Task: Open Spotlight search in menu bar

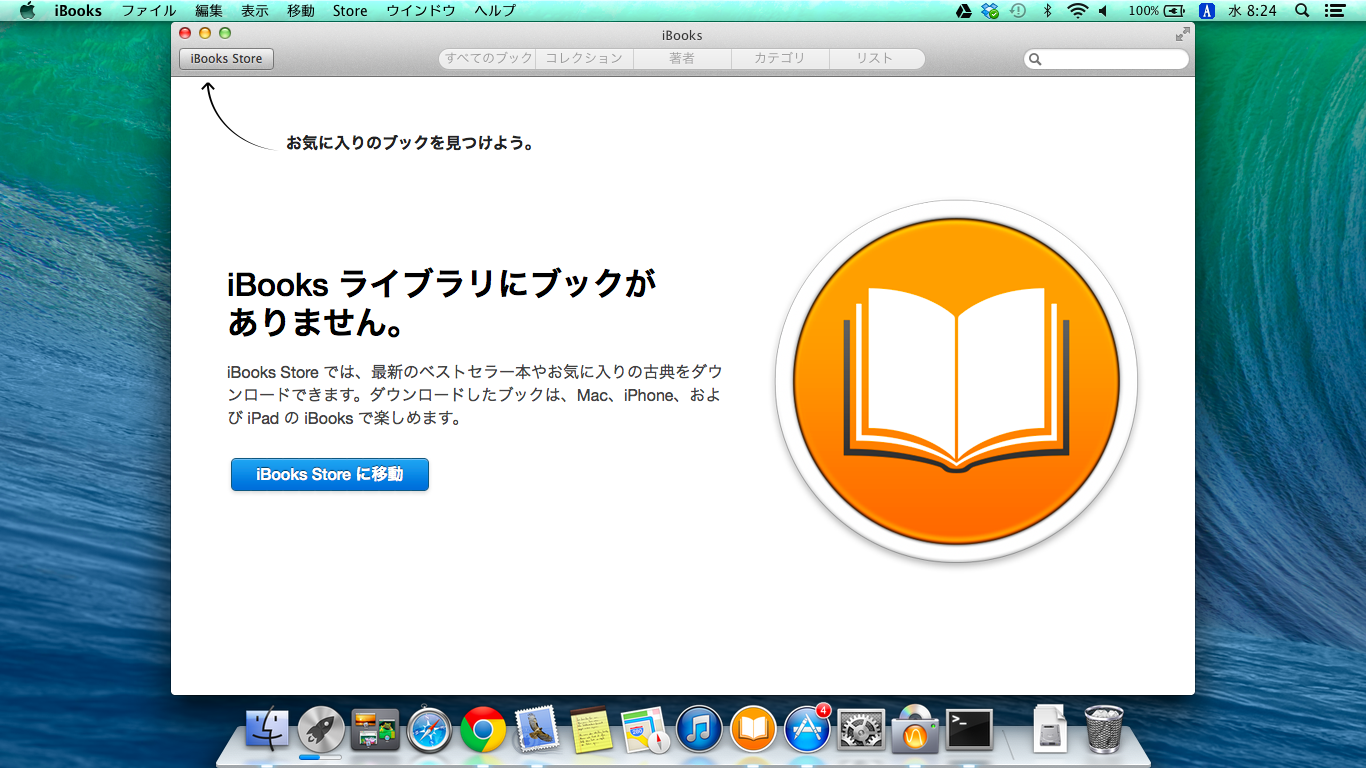Action: click(1302, 11)
